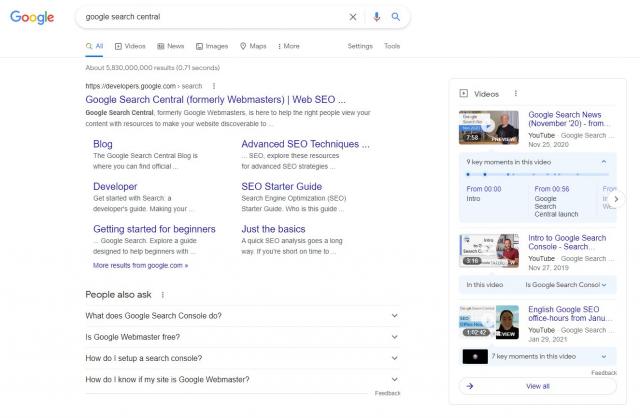Clear the search box with the X icon
640x418 pixels.
pyautogui.click(x=352, y=17)
